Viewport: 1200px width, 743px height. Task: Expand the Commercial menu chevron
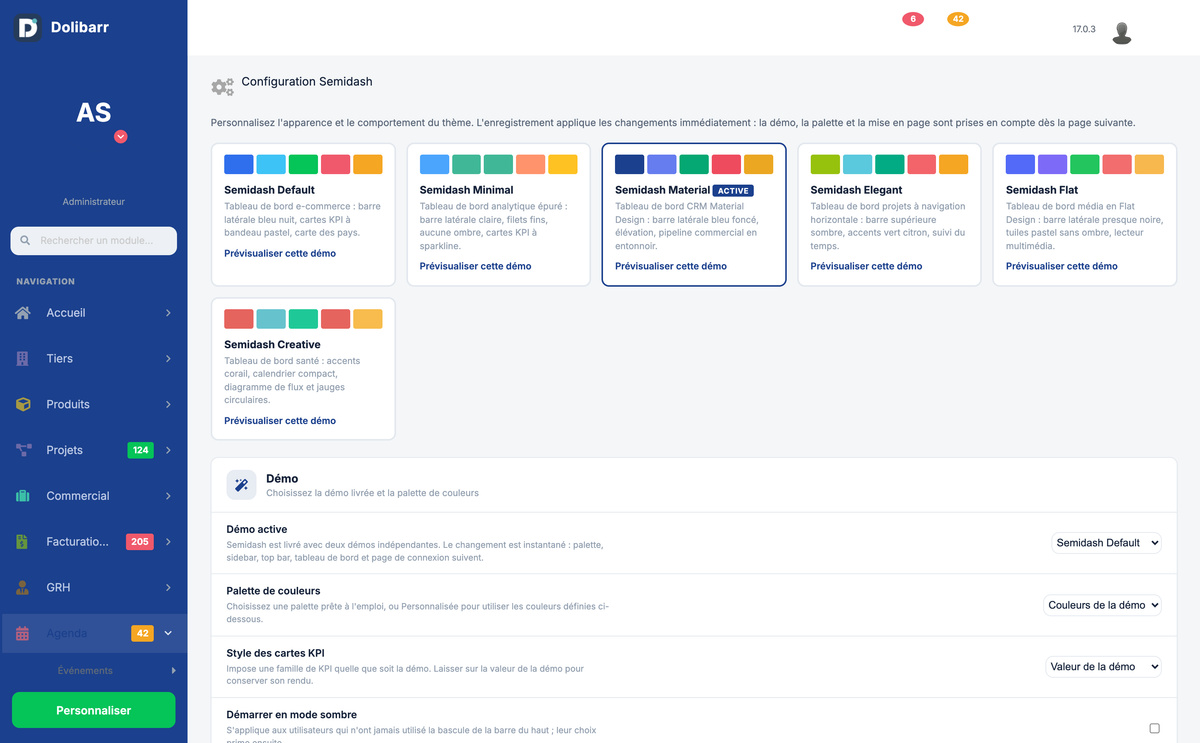click(x=168, y=496)
